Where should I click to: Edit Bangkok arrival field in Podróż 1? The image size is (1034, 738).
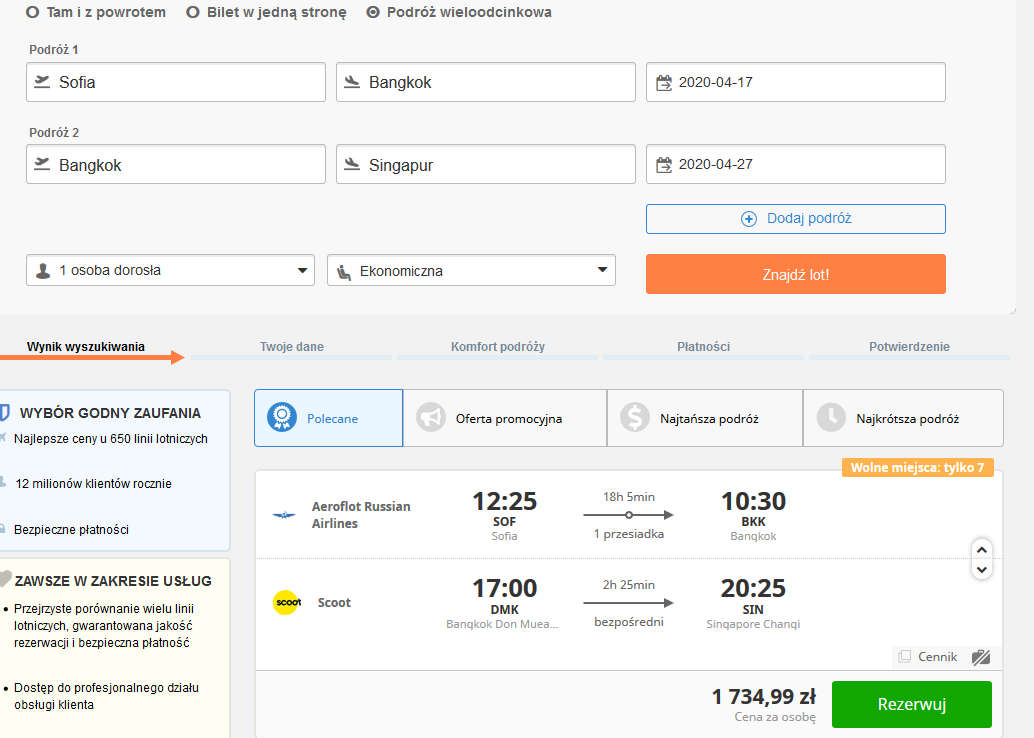486,82
